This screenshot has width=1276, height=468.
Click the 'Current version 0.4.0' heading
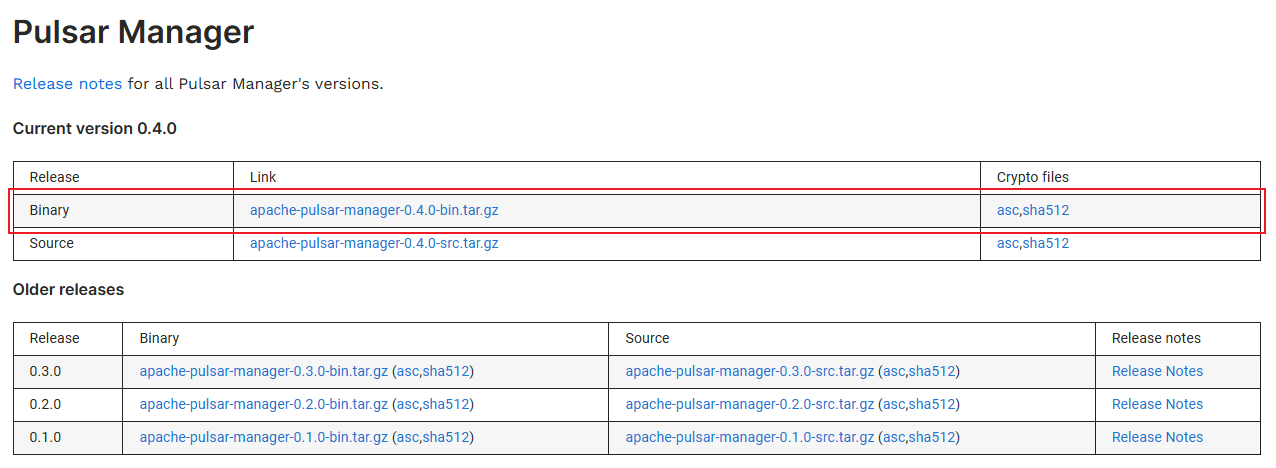pos(95,128)
